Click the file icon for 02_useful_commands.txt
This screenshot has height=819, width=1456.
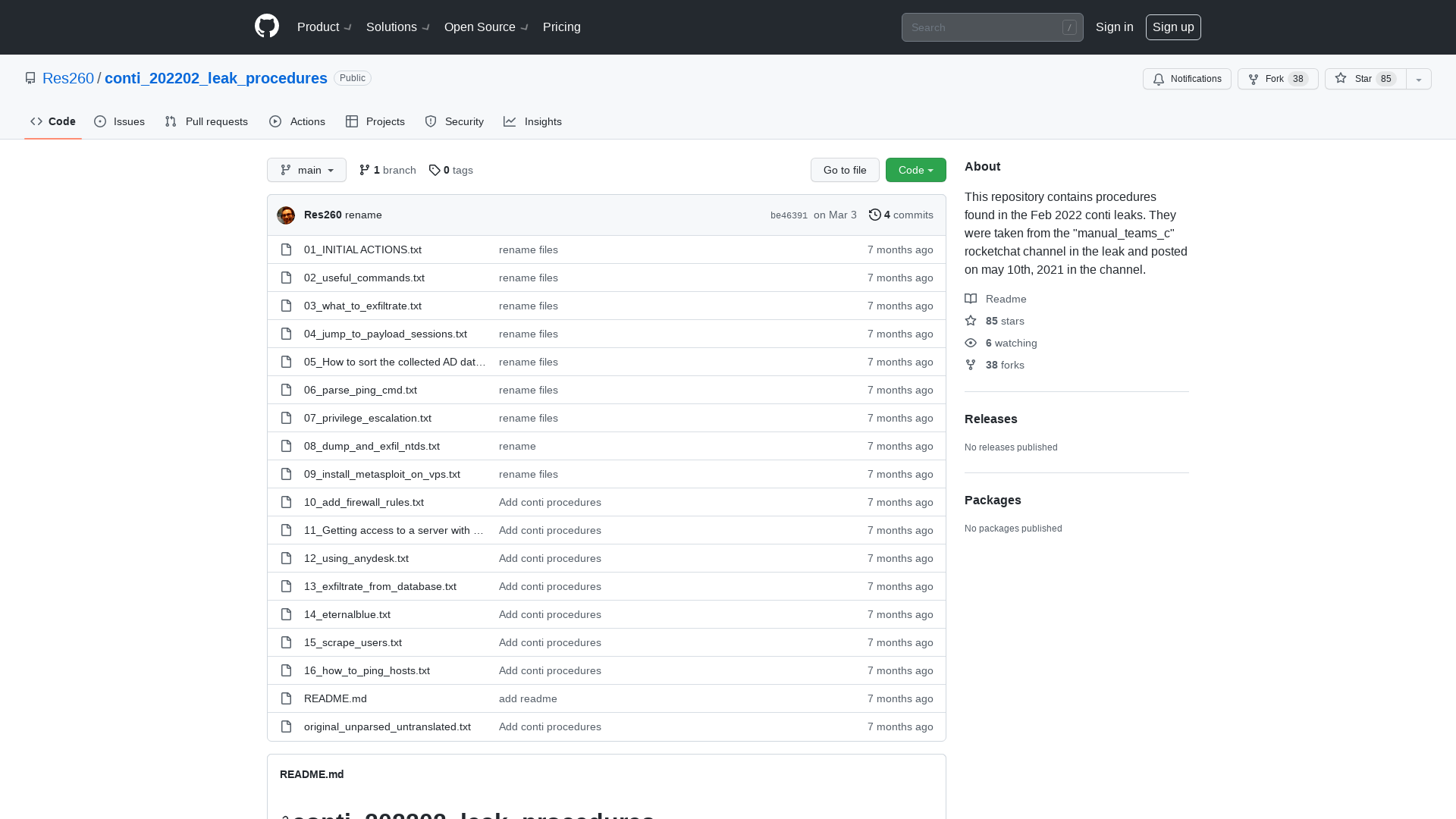[286, 278]
